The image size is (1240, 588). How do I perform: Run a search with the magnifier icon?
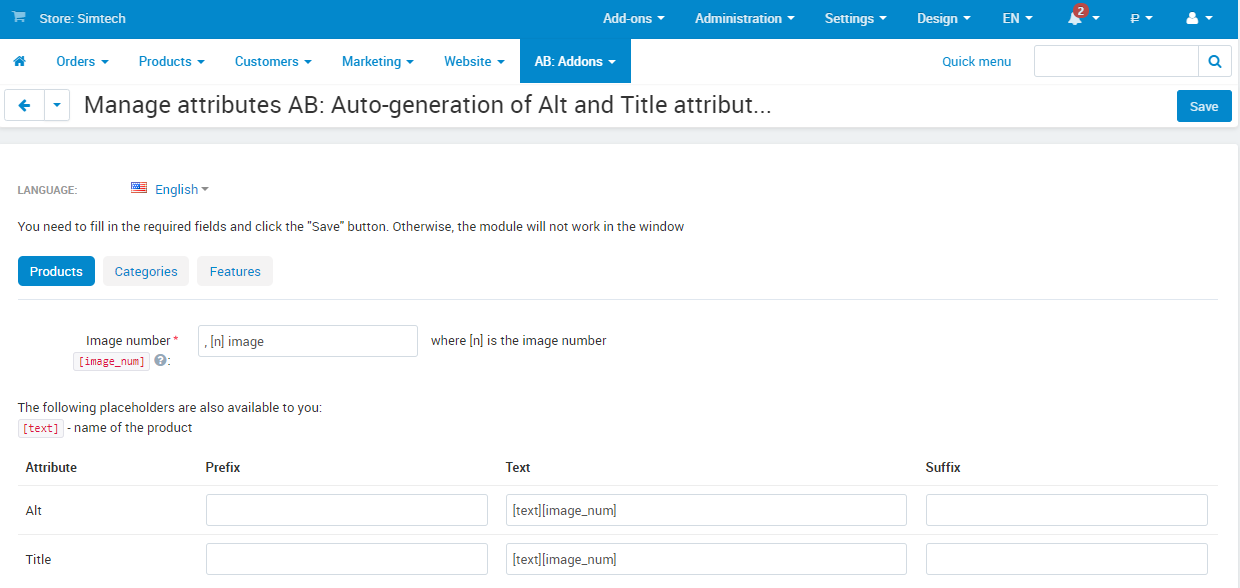(x=1214, y=61)
